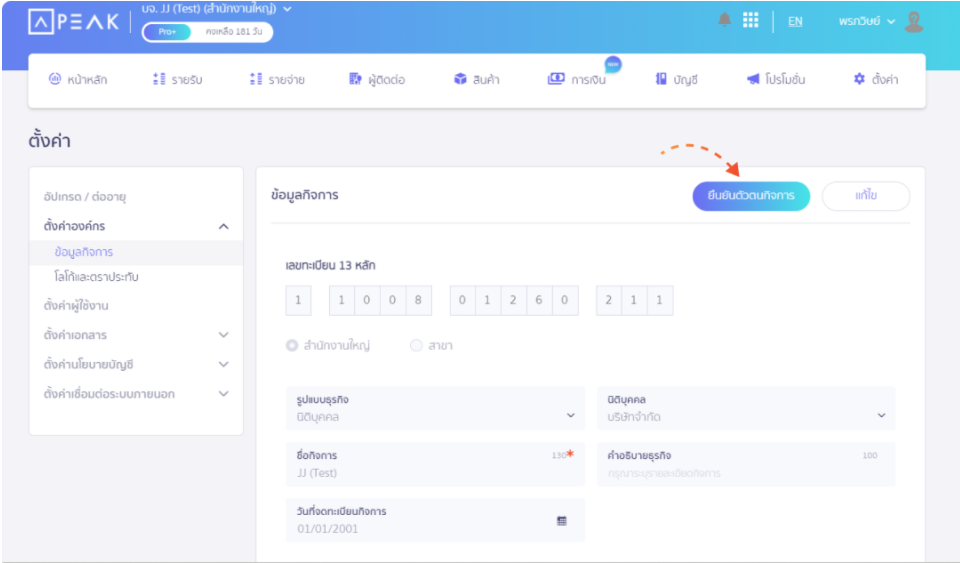The height and width of the screenshot is (563, 960).
Task: Open the apps grid icon
Action: pyautogui.click(x=750, y=20)
